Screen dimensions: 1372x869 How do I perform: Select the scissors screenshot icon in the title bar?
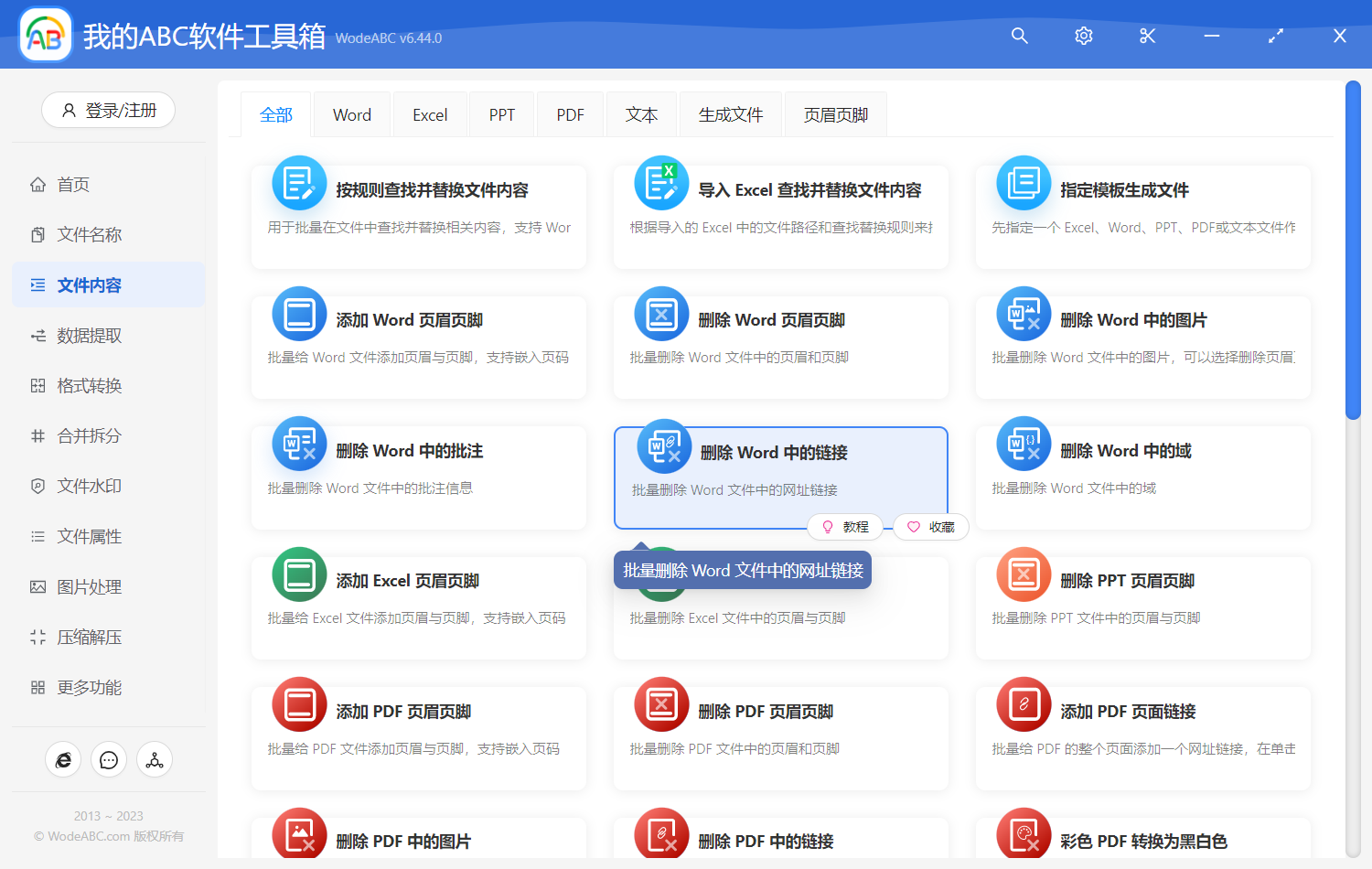(1147, 36)
